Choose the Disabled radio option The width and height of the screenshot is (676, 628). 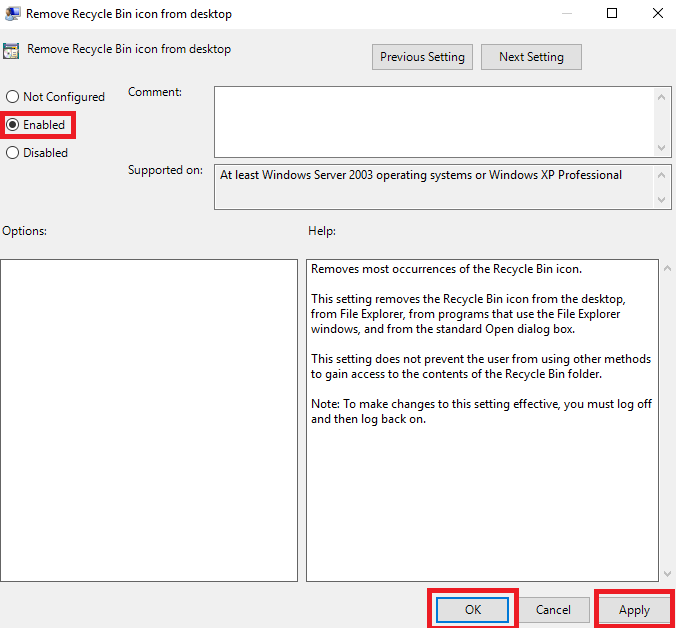[x=37, y=153]
